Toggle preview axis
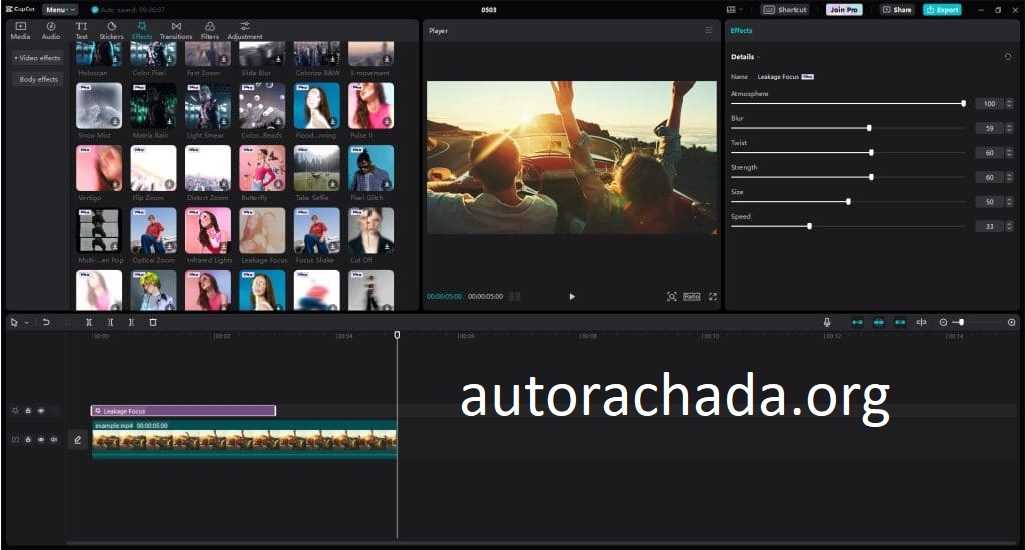Screen dimensions: 1025x550 (x=921, y=322)
